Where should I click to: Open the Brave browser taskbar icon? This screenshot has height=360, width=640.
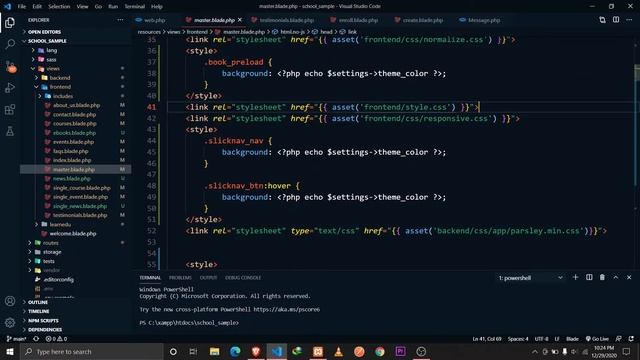coord(256,351)
